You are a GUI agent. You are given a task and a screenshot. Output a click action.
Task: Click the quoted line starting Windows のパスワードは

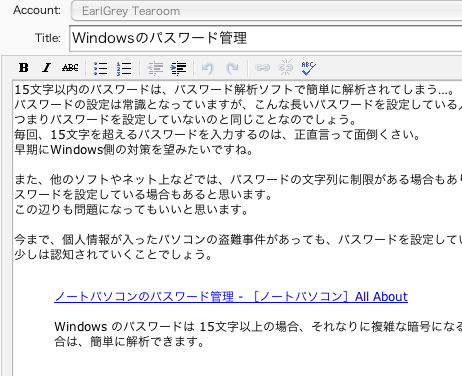click(258, 326)
